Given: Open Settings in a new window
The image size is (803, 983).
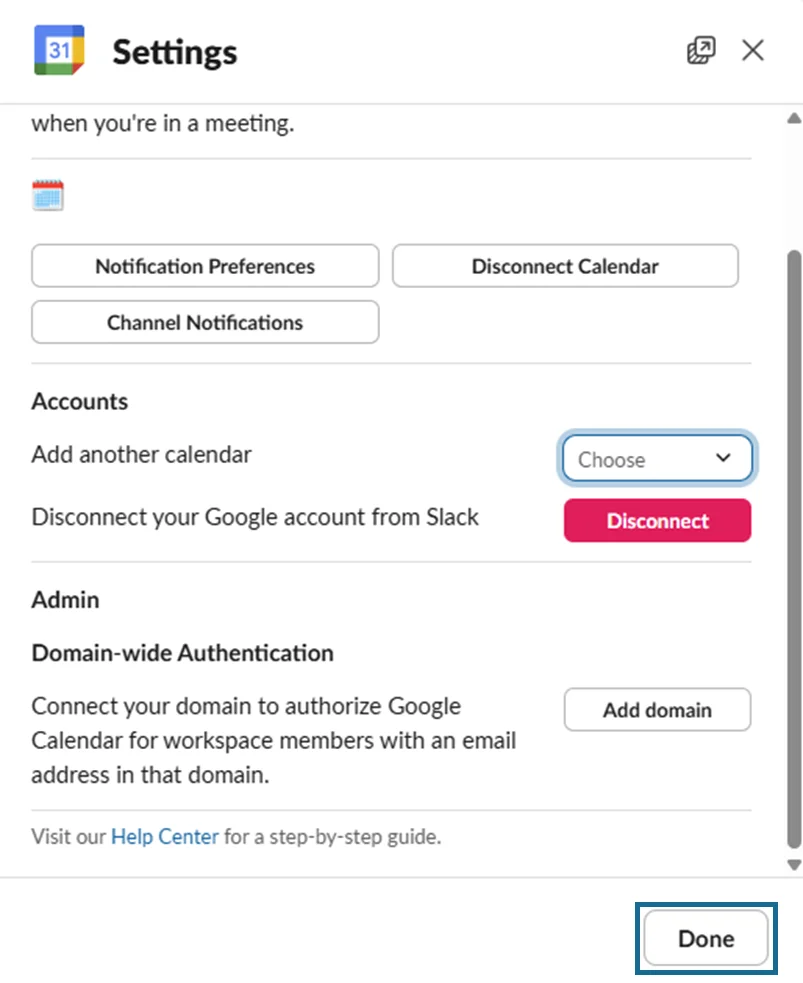Looking at the screenshot, I should (x=701, y=50).
